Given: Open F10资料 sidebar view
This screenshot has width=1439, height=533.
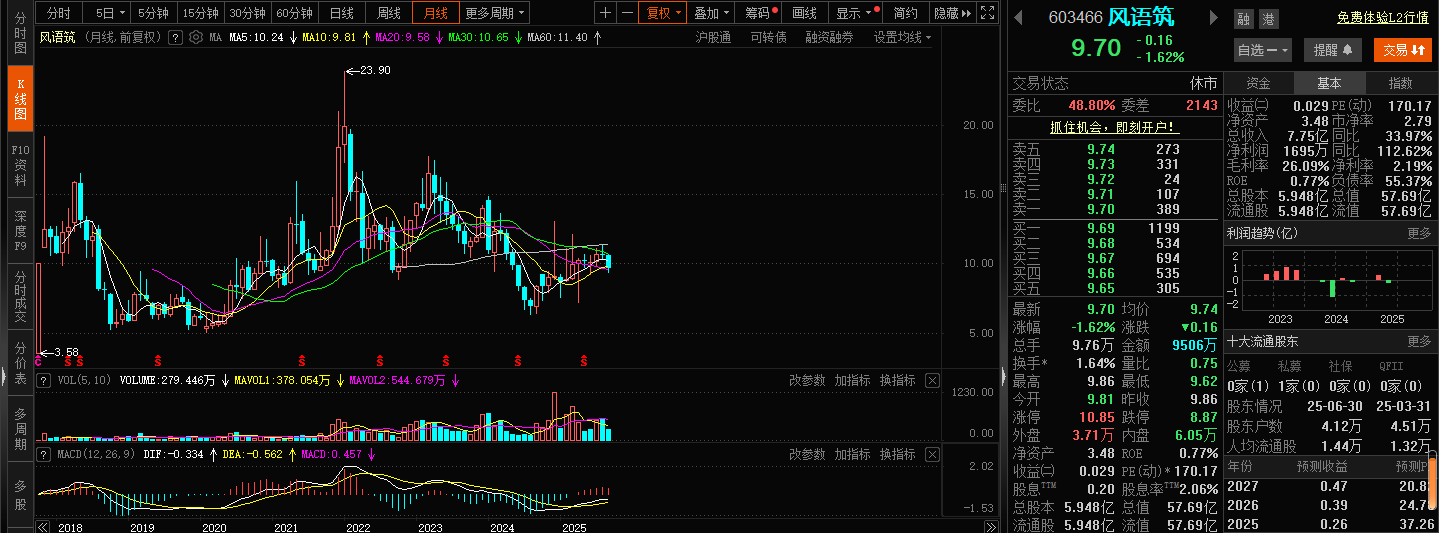Looking at the screenshot, I should coord(20,164).
